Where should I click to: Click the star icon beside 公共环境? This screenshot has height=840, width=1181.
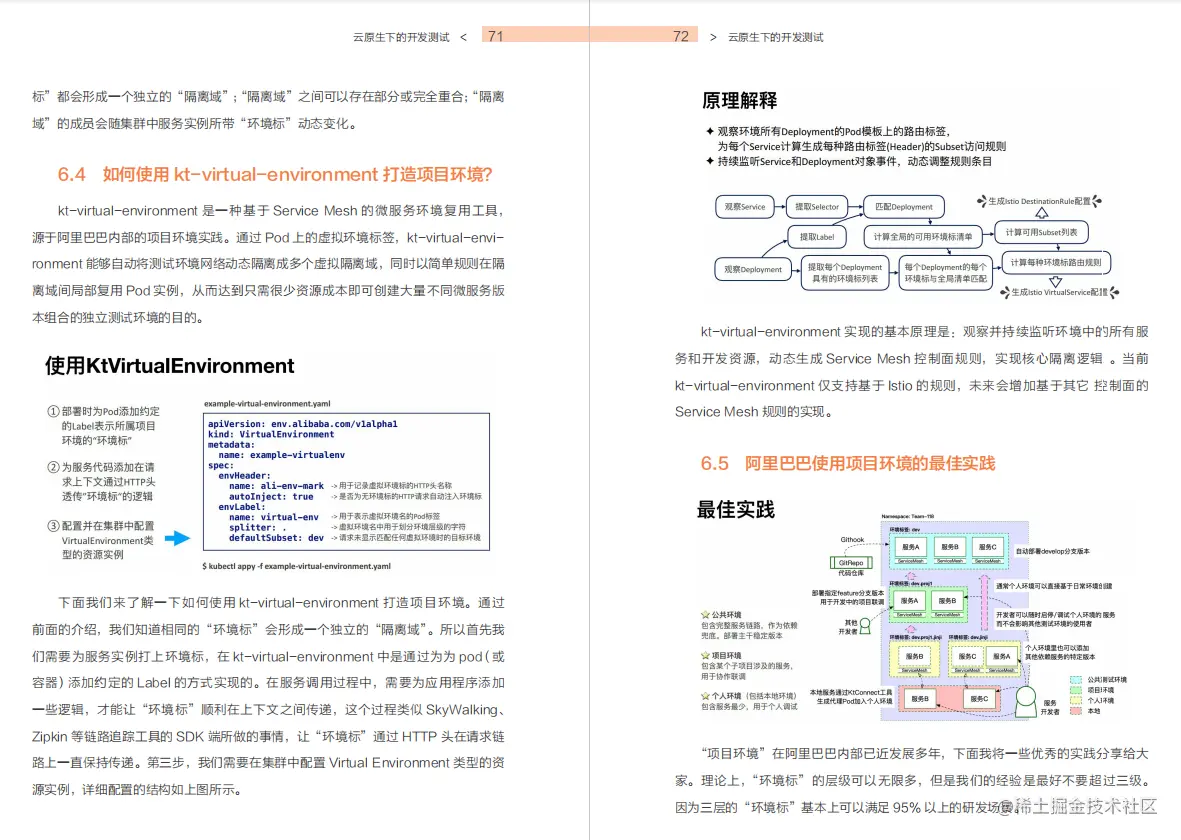[x=705, y=615]
